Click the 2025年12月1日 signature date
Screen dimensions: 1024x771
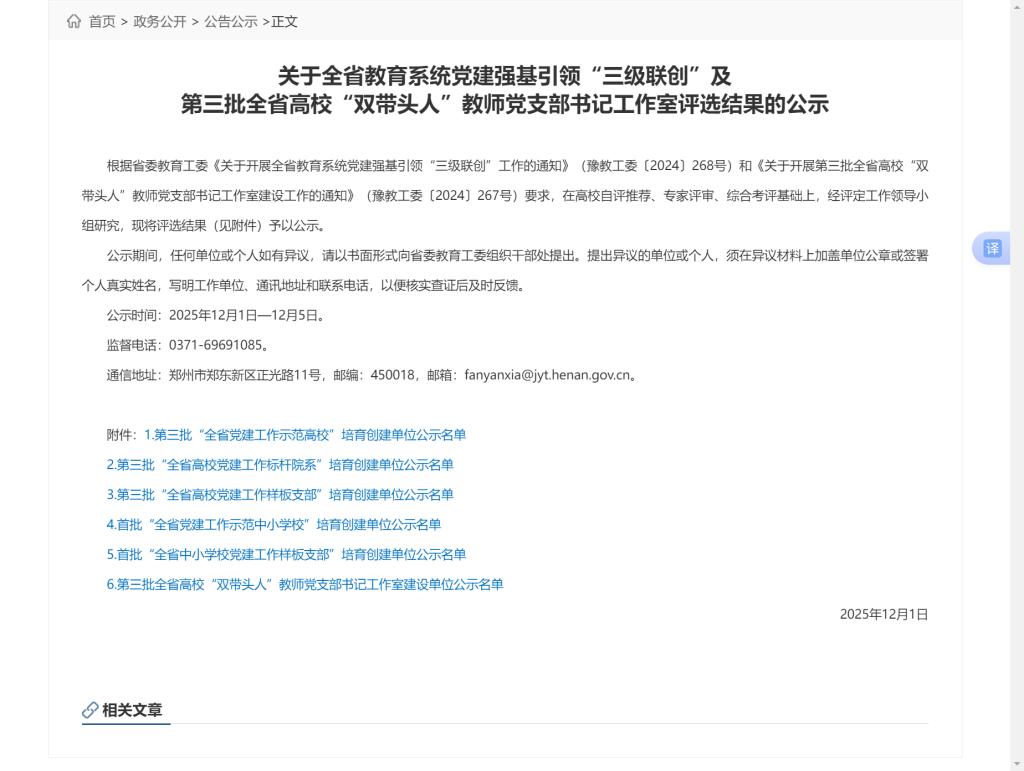[883, 615]
